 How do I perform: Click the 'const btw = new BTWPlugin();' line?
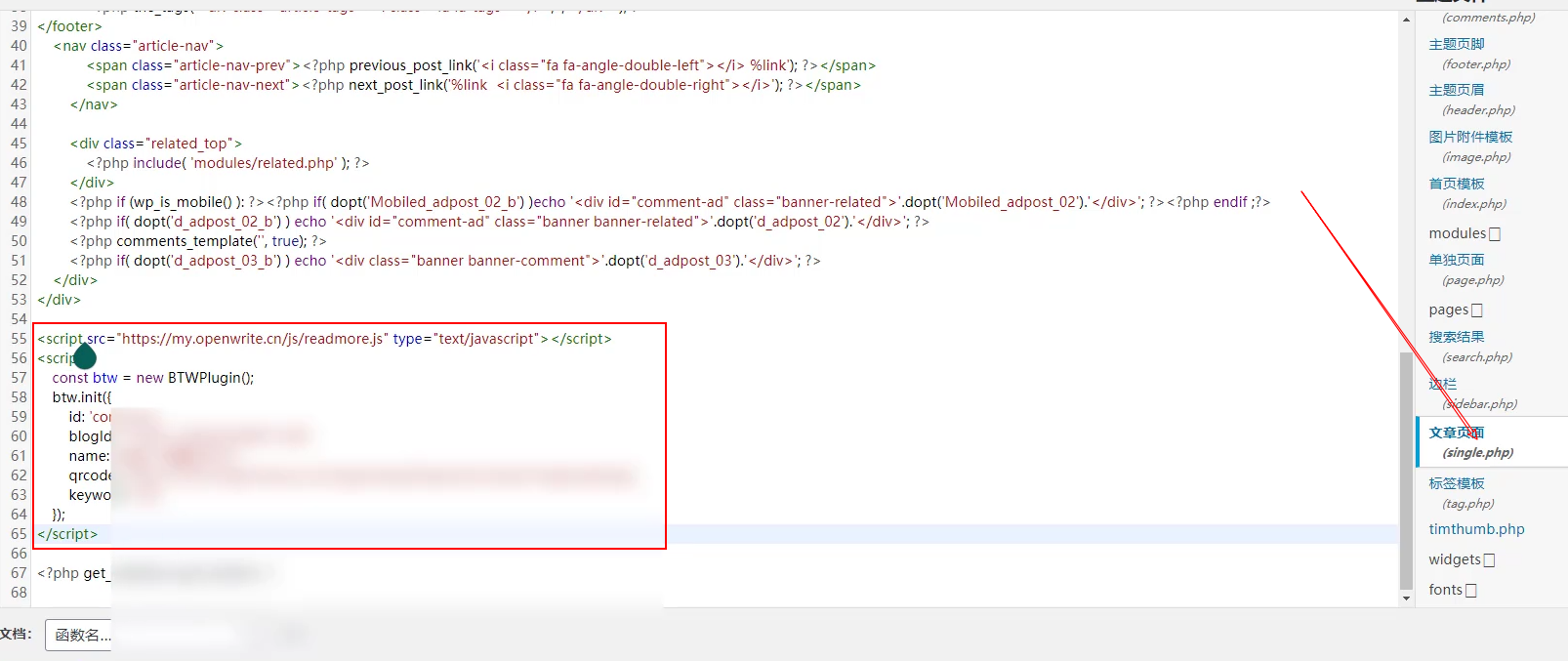[x=152, y=378]
